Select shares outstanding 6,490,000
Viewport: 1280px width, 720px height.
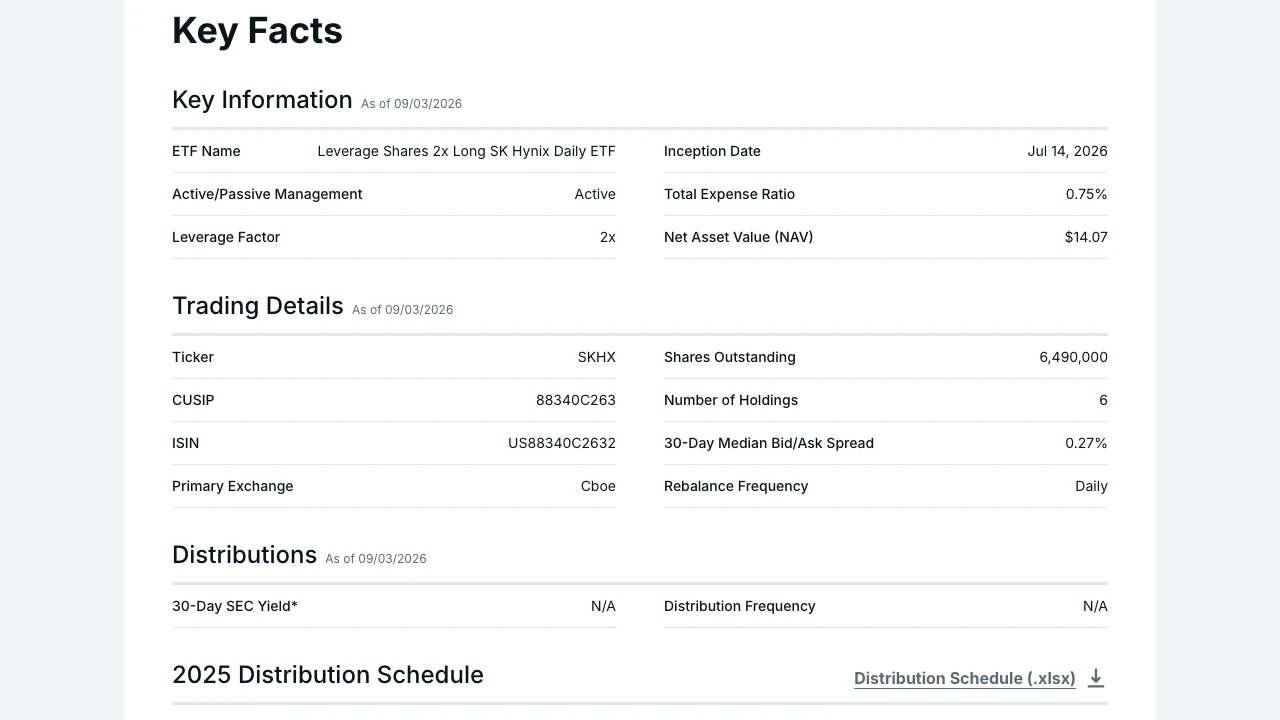pyautogui.click(x=1073, y=357)
